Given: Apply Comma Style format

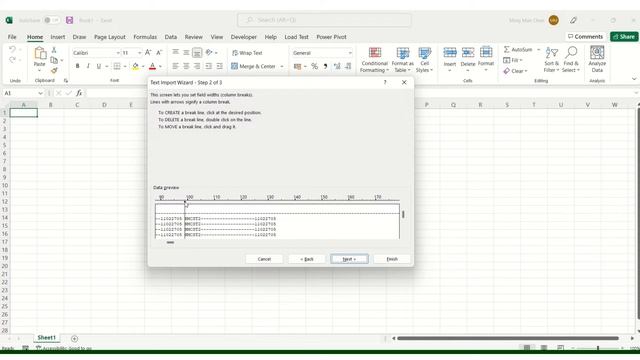Looking at the screenshot, I should (x=325, y=66).
